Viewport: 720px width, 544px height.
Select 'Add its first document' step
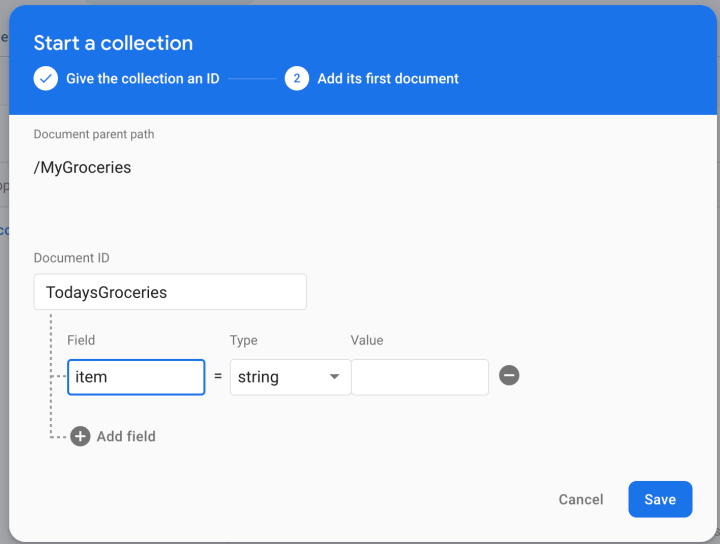click(387, 78)
